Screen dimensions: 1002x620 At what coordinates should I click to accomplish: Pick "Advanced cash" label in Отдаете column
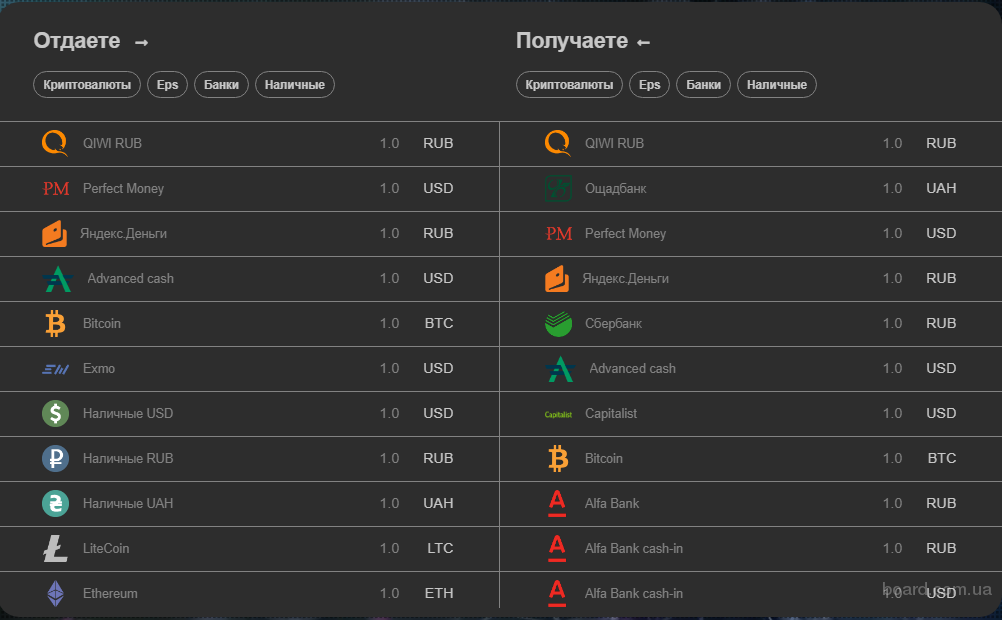click(x=130, y=279)
